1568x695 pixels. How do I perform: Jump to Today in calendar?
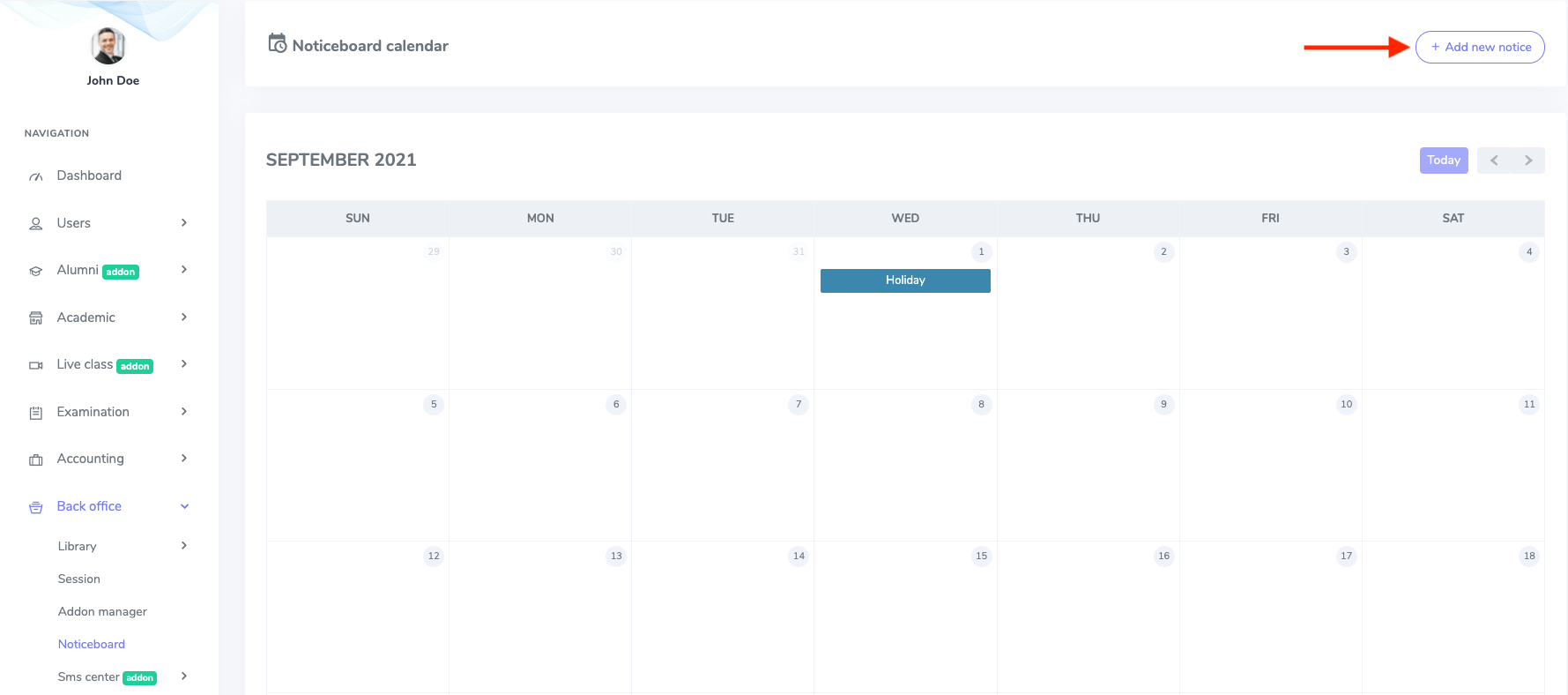point(1443,161)
